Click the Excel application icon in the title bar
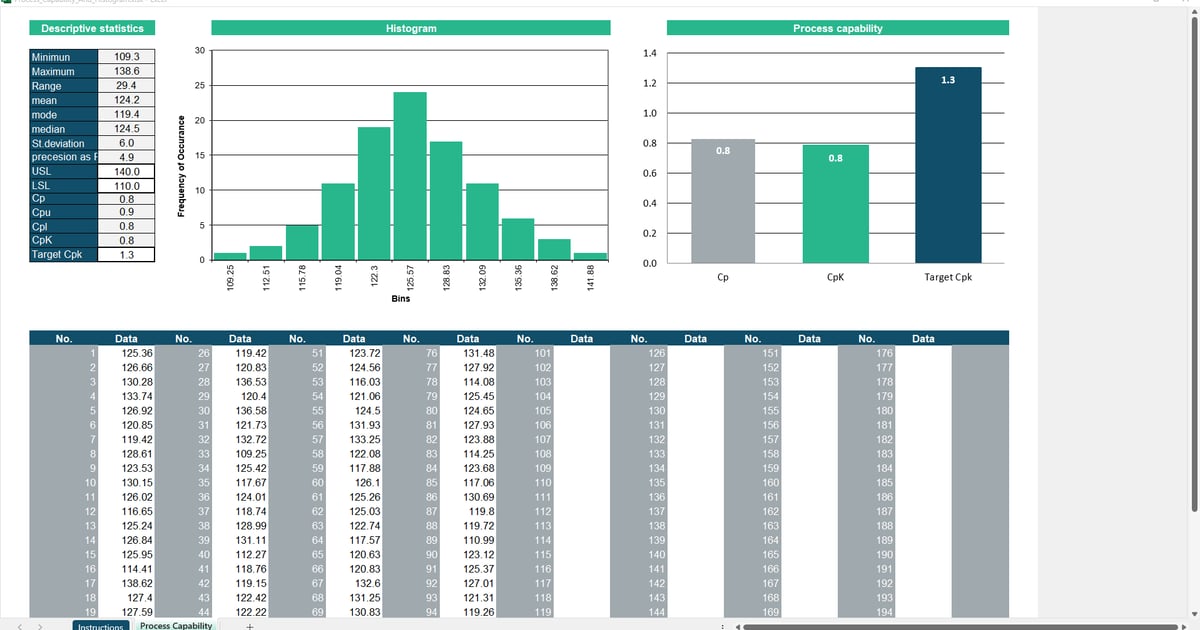The height and width of the screenshot is (630, 1200). [8, 3]
